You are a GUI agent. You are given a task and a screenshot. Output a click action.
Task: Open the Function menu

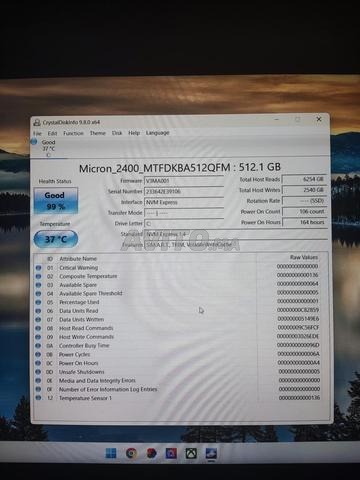coord(73,133)
